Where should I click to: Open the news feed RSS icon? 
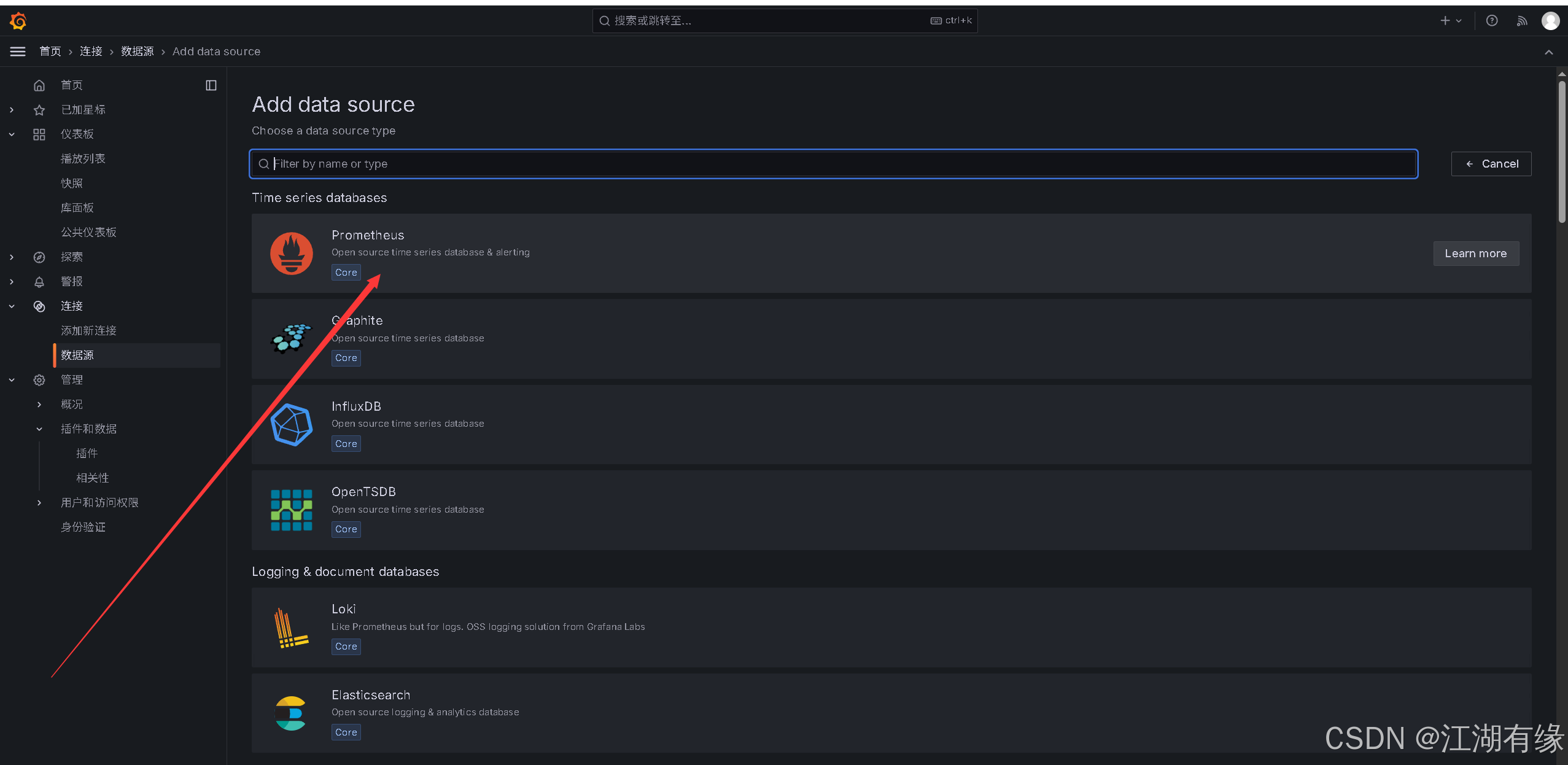click(x=1522, y=21)
